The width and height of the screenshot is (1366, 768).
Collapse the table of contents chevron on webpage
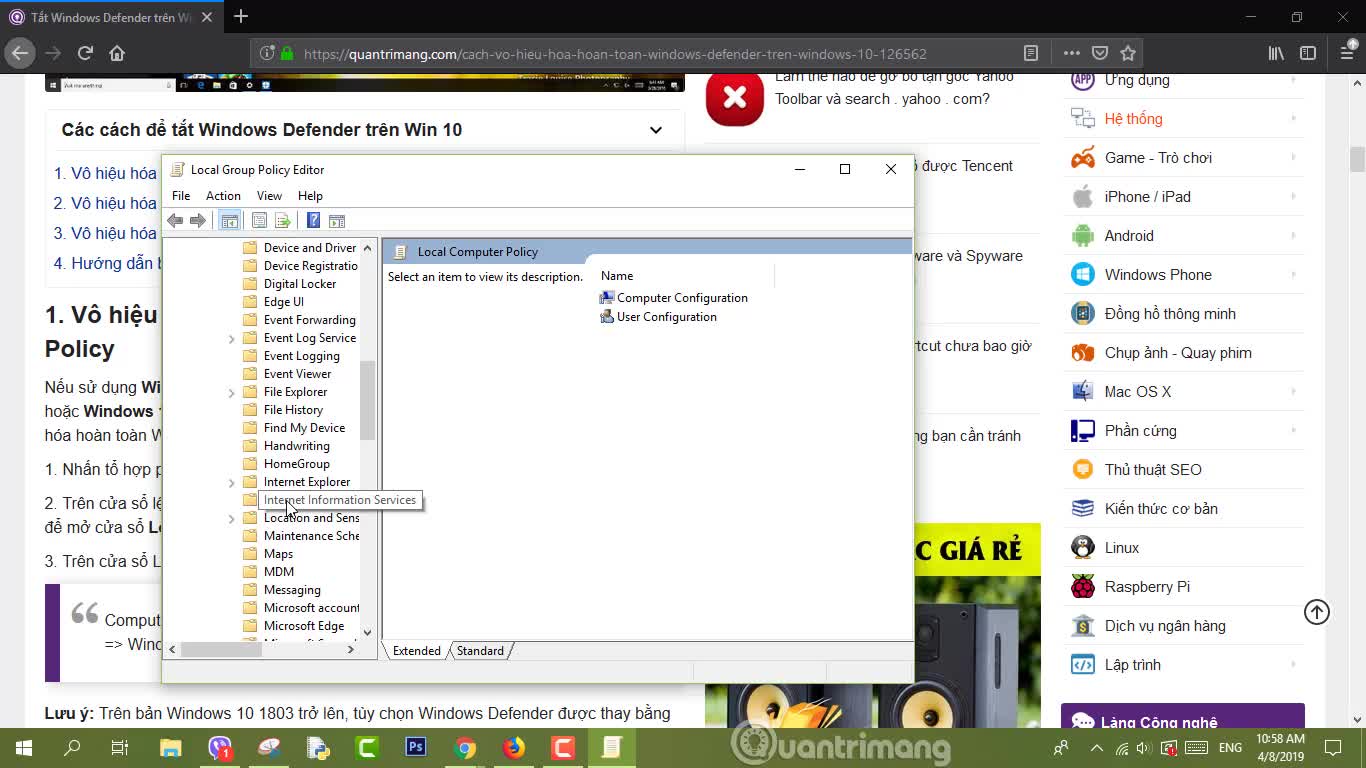[x=656, y=130]
